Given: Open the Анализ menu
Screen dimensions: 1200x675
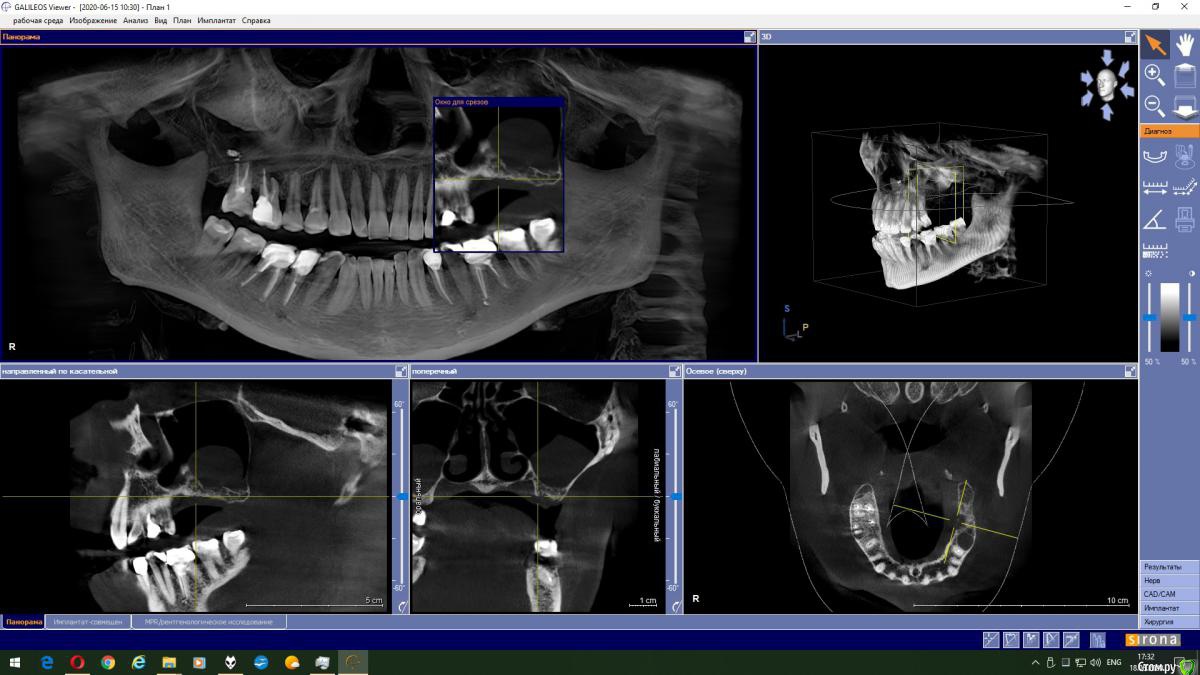Looking at the screenshot, I should click(x=135, y=20).
